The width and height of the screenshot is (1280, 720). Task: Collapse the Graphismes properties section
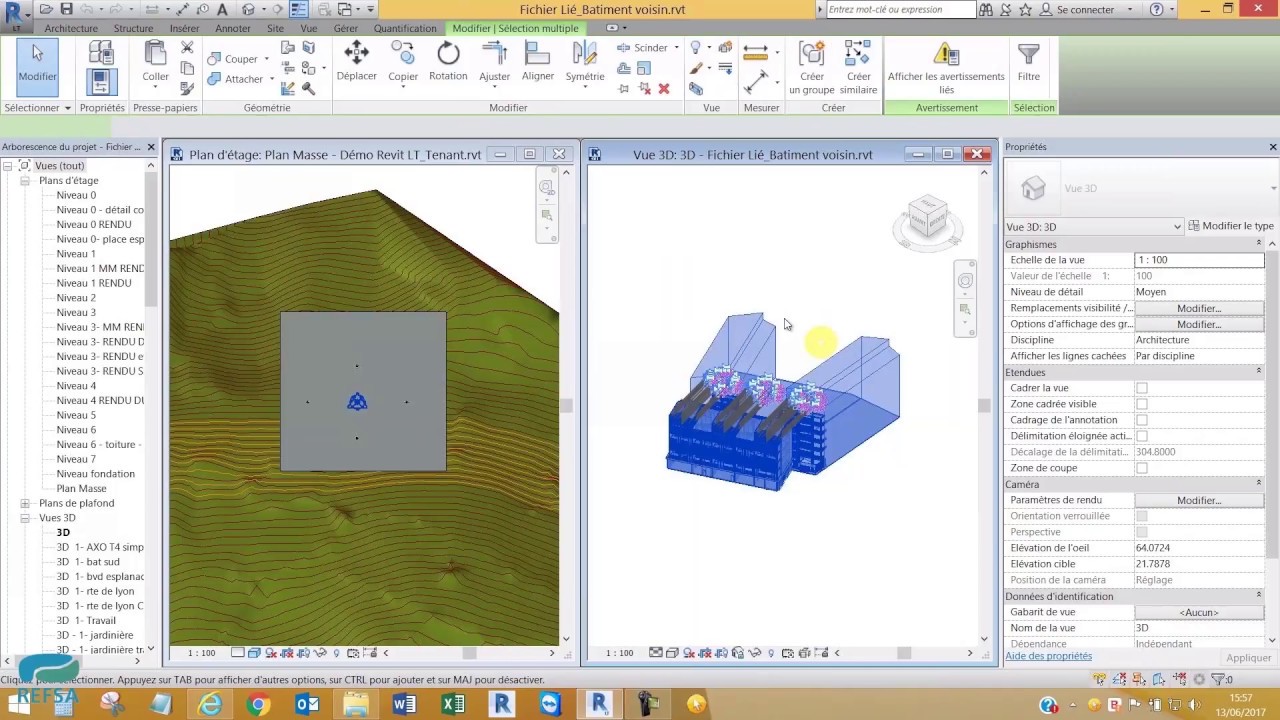(x=1259, y=244)
